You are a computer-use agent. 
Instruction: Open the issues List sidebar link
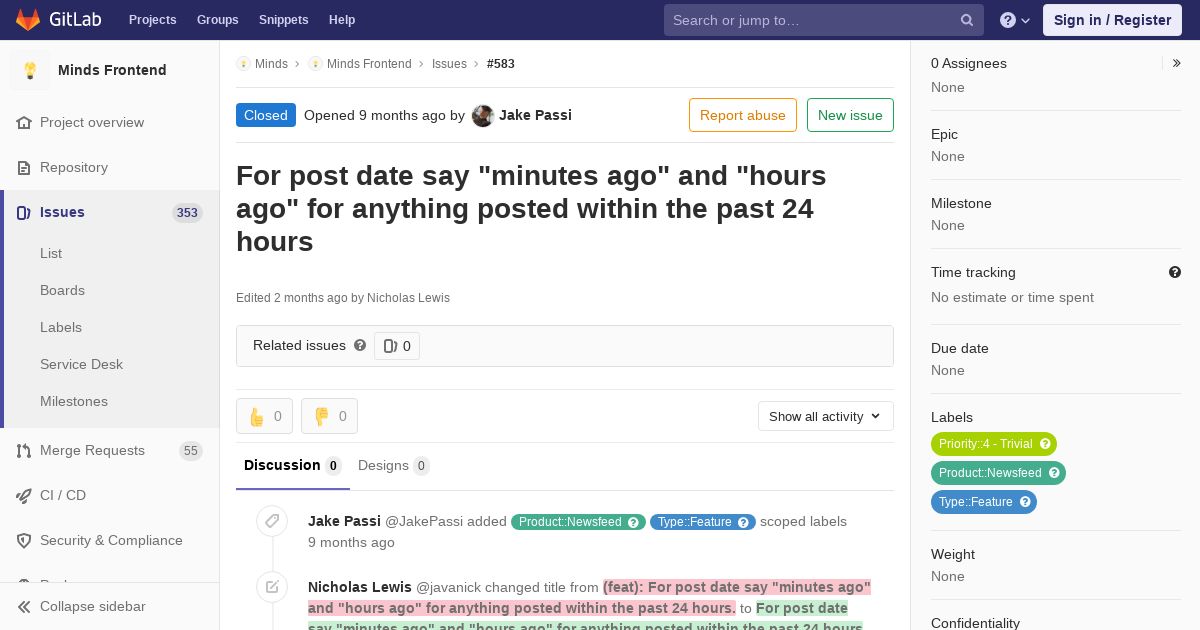click(x=51, y=253)
